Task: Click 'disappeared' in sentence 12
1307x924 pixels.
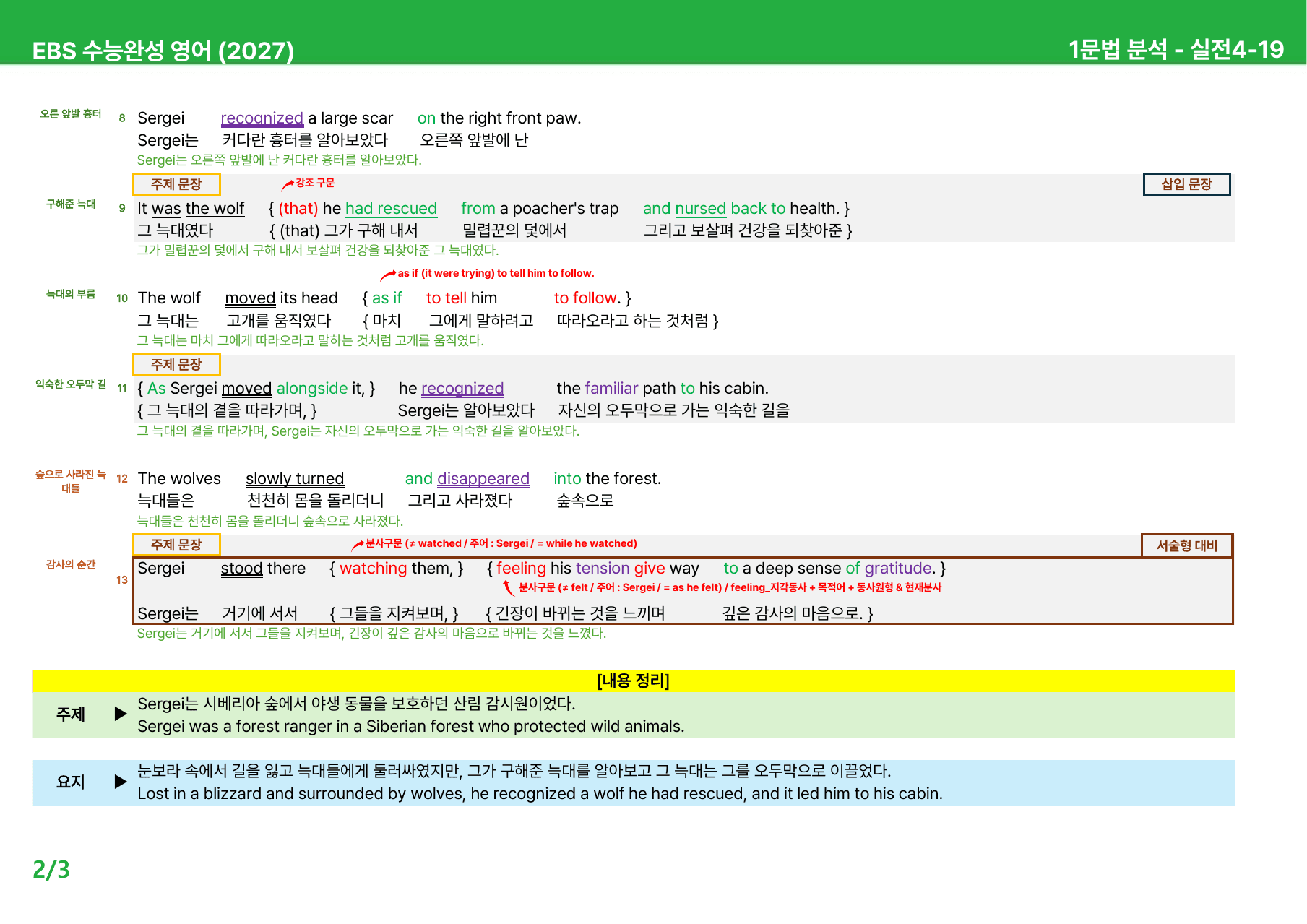Action: pyautogui.click(x=483, y=478)
